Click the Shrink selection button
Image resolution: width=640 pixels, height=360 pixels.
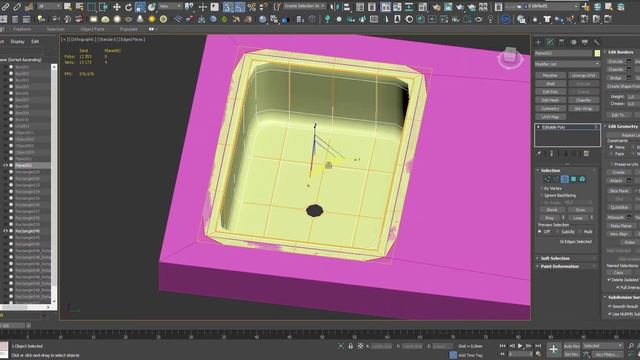[552, 210]
